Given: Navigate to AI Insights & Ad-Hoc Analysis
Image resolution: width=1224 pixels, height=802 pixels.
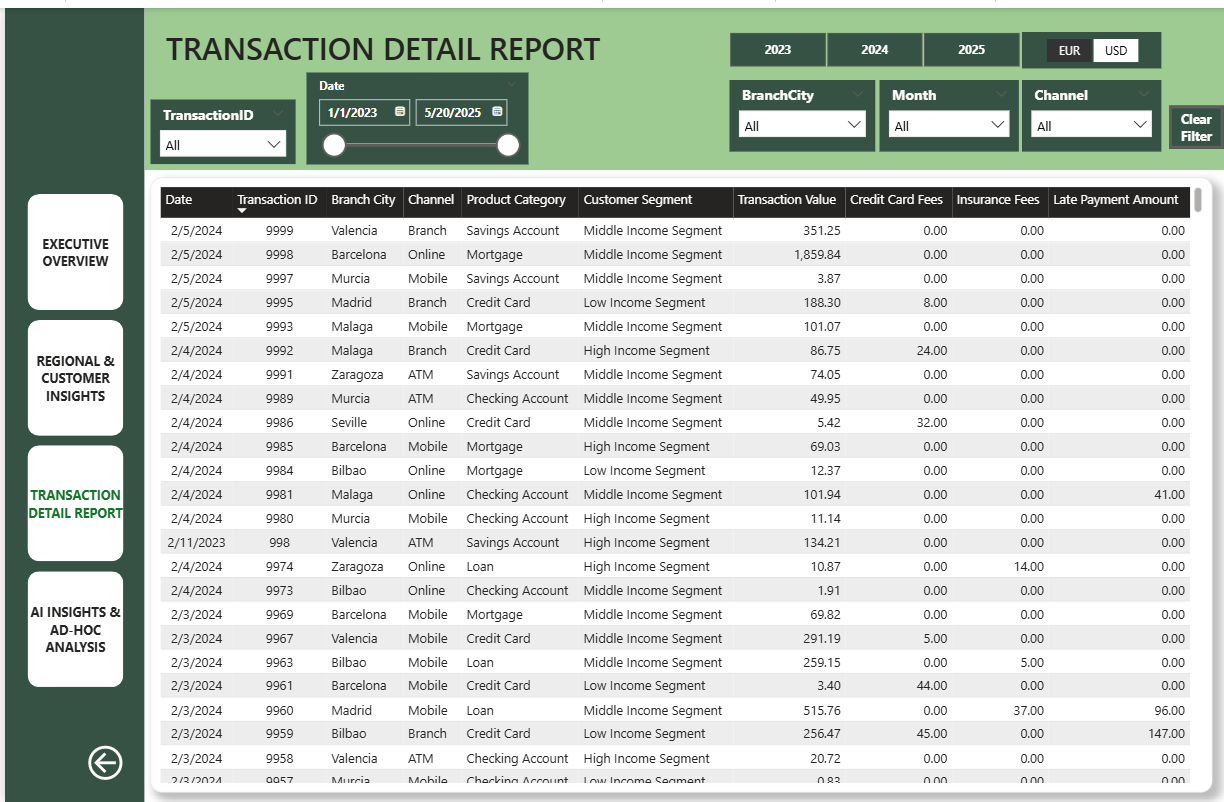Looking at the screenshot, I should coord(75,630).
